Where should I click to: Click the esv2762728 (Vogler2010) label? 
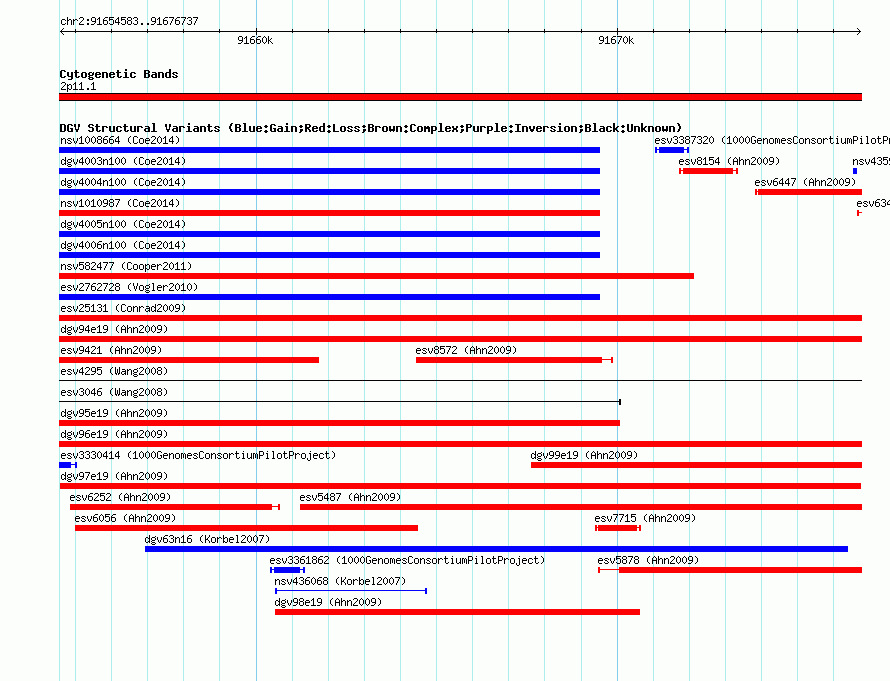pos(129,287)
